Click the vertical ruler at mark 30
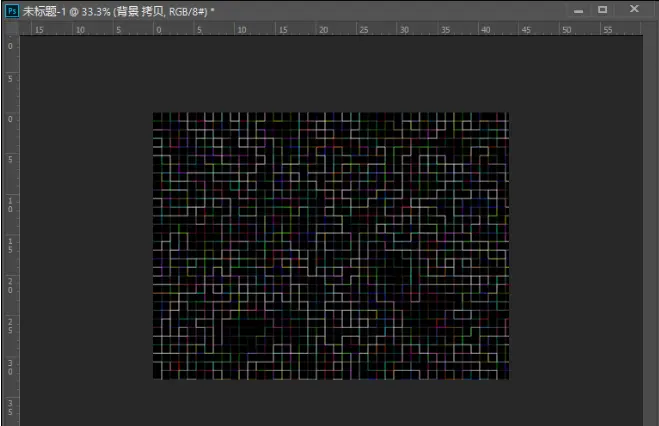Image resolution: width=659 pixels, height=426 pixels. [x=10, y=367]
